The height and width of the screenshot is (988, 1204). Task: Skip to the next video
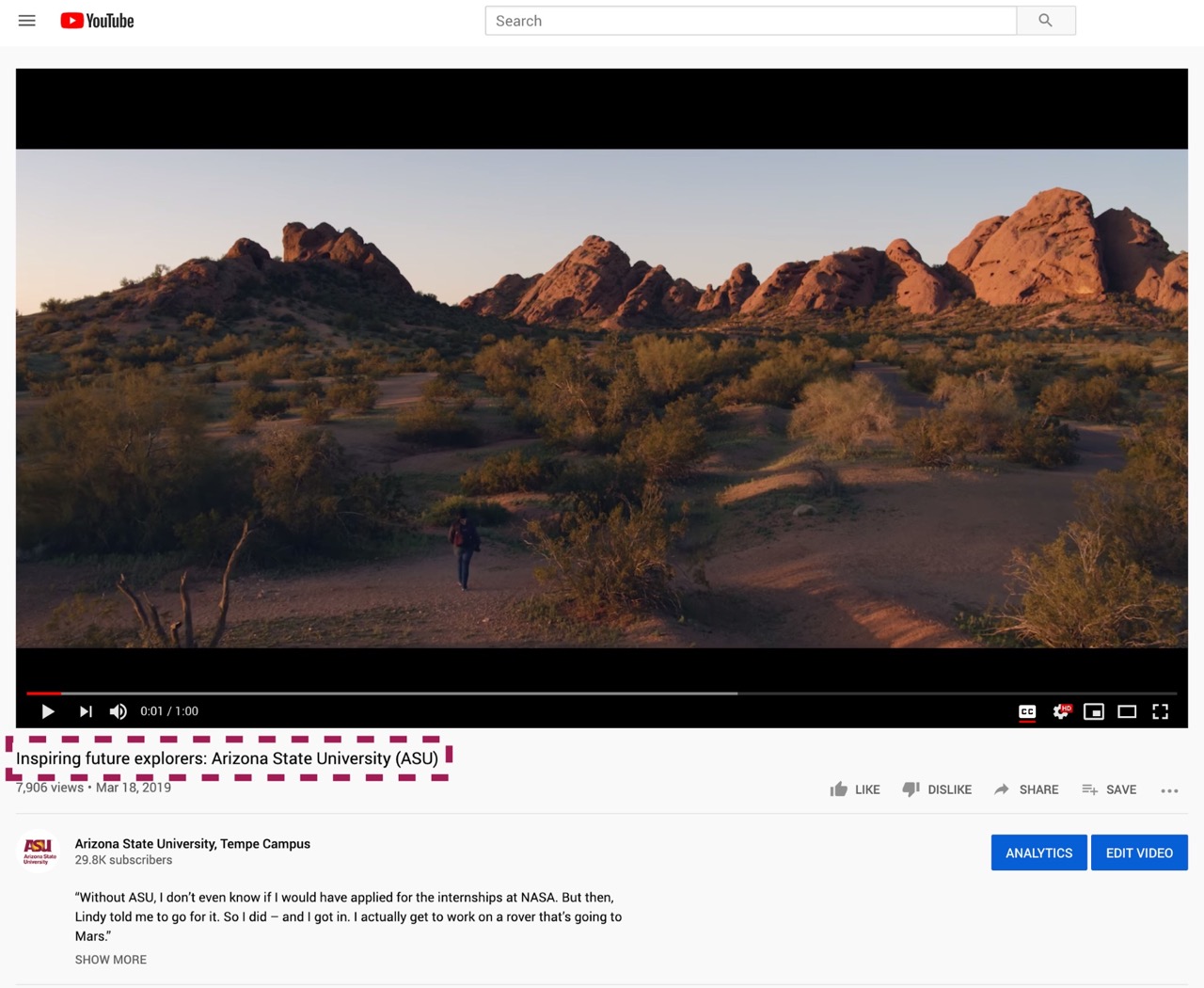pos(86,711)
